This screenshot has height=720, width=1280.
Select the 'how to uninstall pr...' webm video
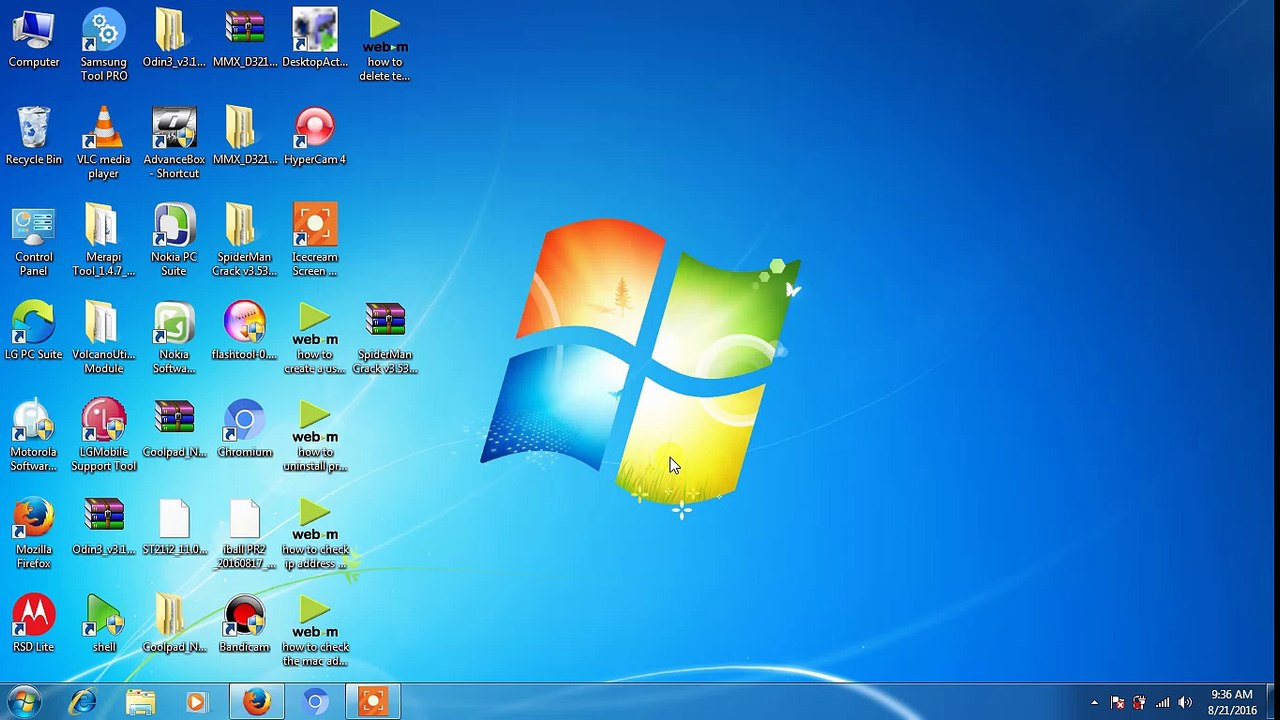coord(315,436)
